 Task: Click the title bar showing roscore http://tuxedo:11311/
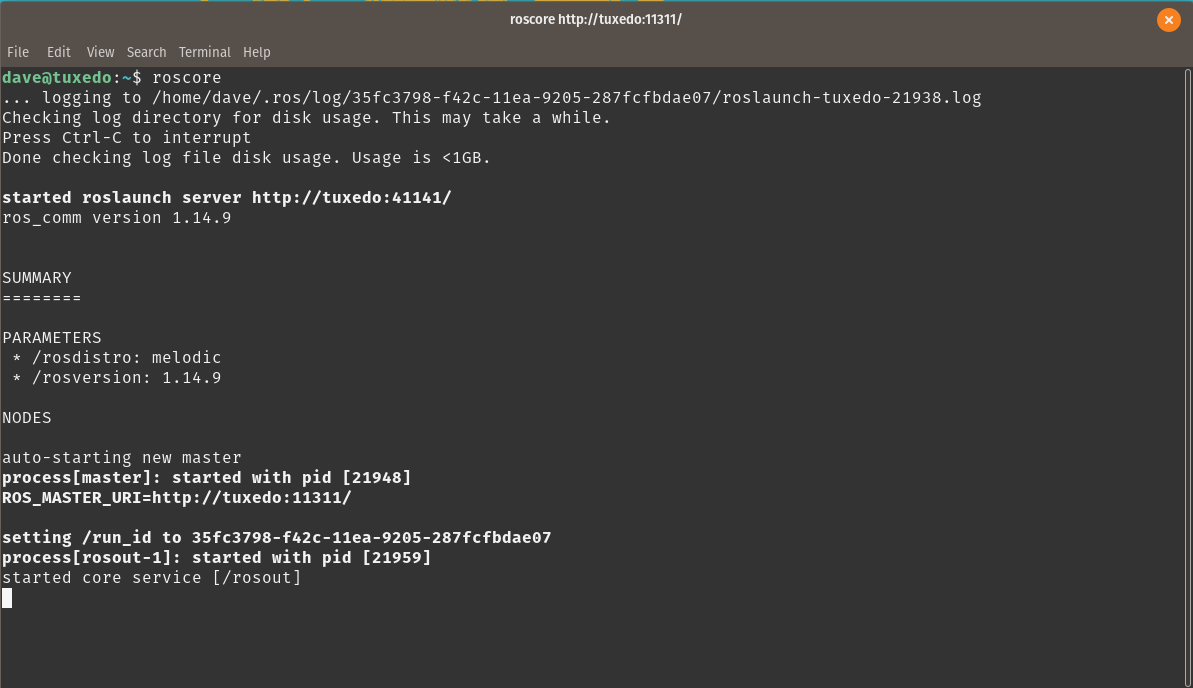click(x=596, y=19)
